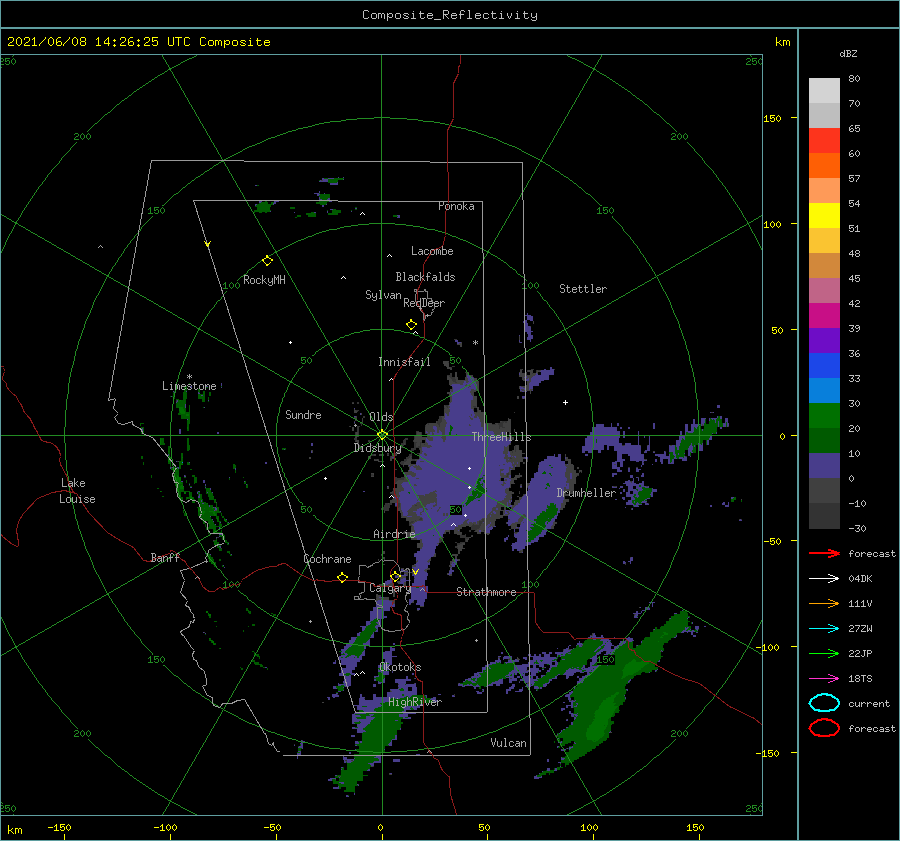The image size is (900, 841).
Task: Click the Ponoka city label
Action: [x=456, y=206]
